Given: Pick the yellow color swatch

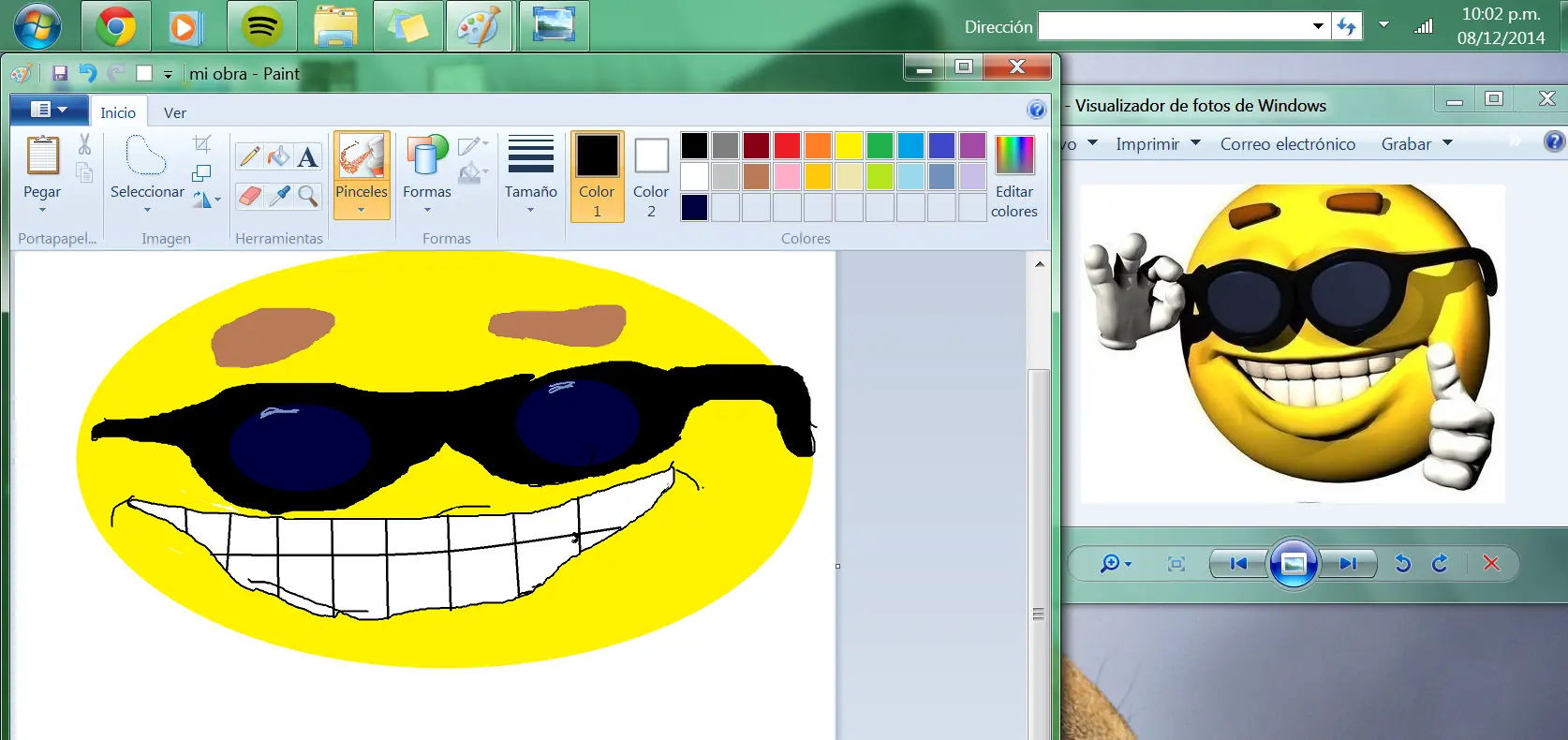Looking at the screenshot, I should [849, 145].
